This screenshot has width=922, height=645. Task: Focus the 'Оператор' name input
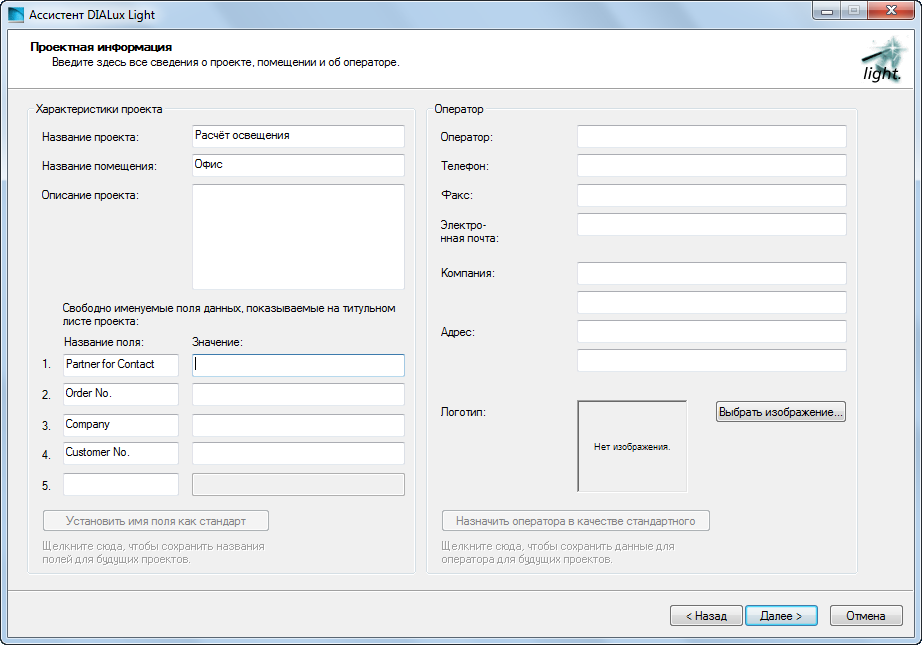711,137
